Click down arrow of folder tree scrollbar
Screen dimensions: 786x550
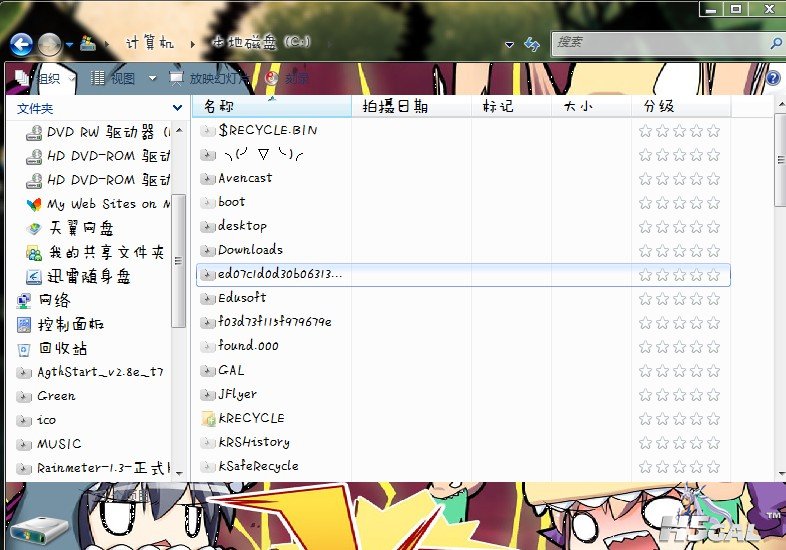click(x=179, y=473)
